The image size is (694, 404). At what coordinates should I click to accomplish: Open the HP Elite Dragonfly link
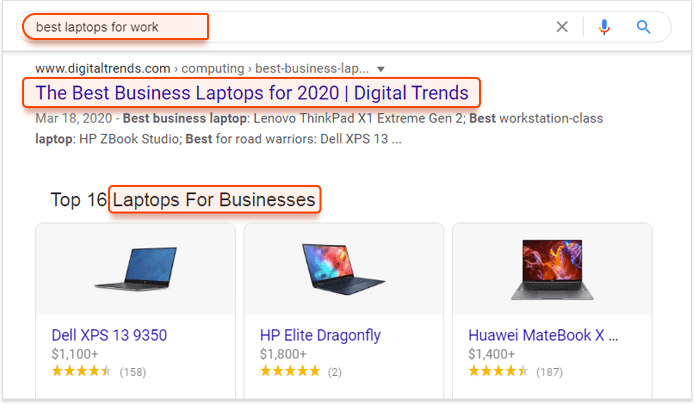click(x=320, y=335)
